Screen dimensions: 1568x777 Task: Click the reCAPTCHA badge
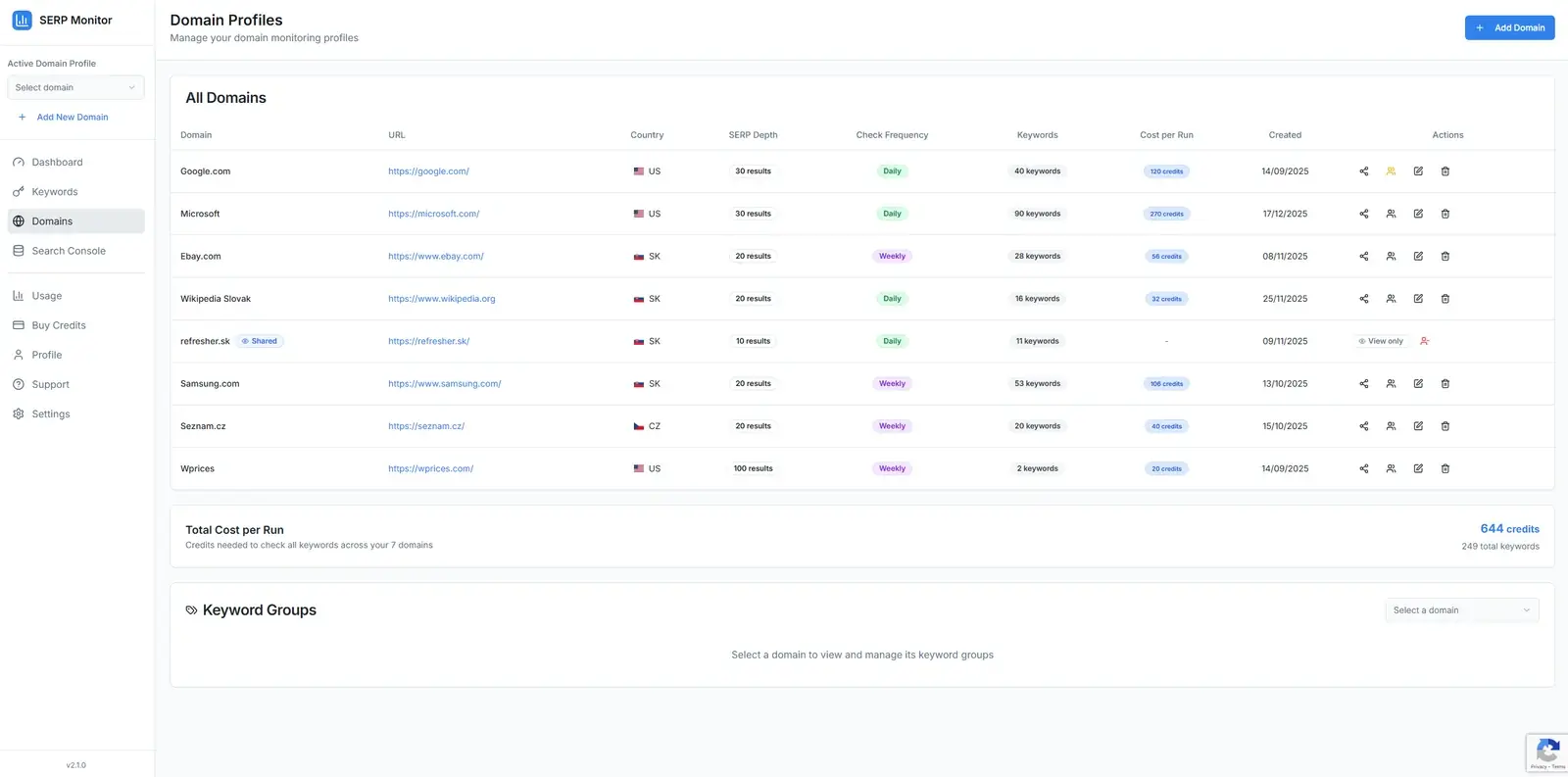pyautogui.click(x=1546, y=753)
